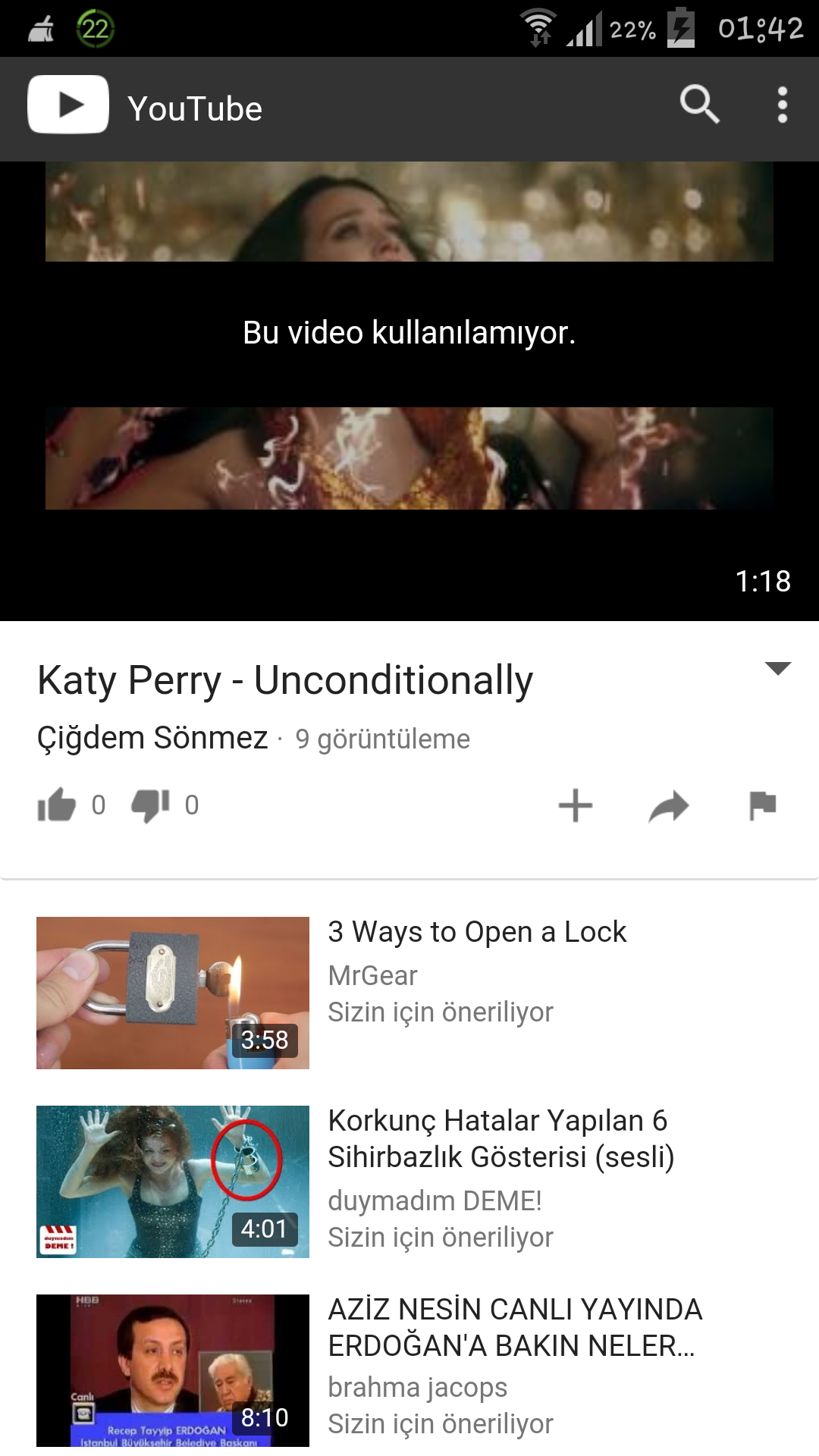Dislike the video with thumbs down

pyautogui.click(x=150, y=805)
